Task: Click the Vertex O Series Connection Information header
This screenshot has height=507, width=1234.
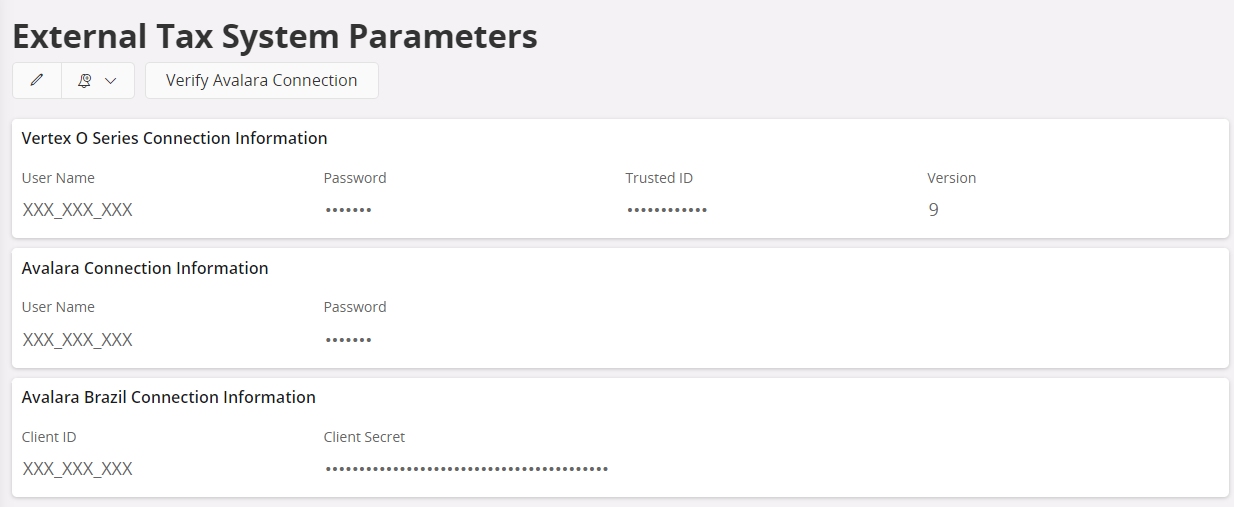Action: point(174,138)
